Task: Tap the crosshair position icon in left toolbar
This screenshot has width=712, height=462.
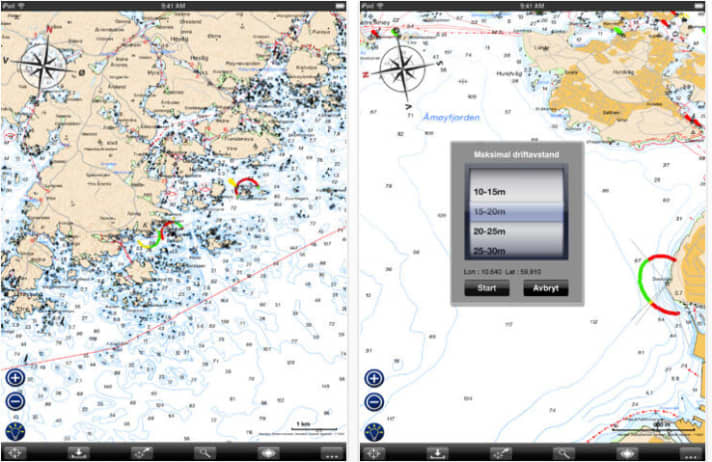Action: (15, 453)
